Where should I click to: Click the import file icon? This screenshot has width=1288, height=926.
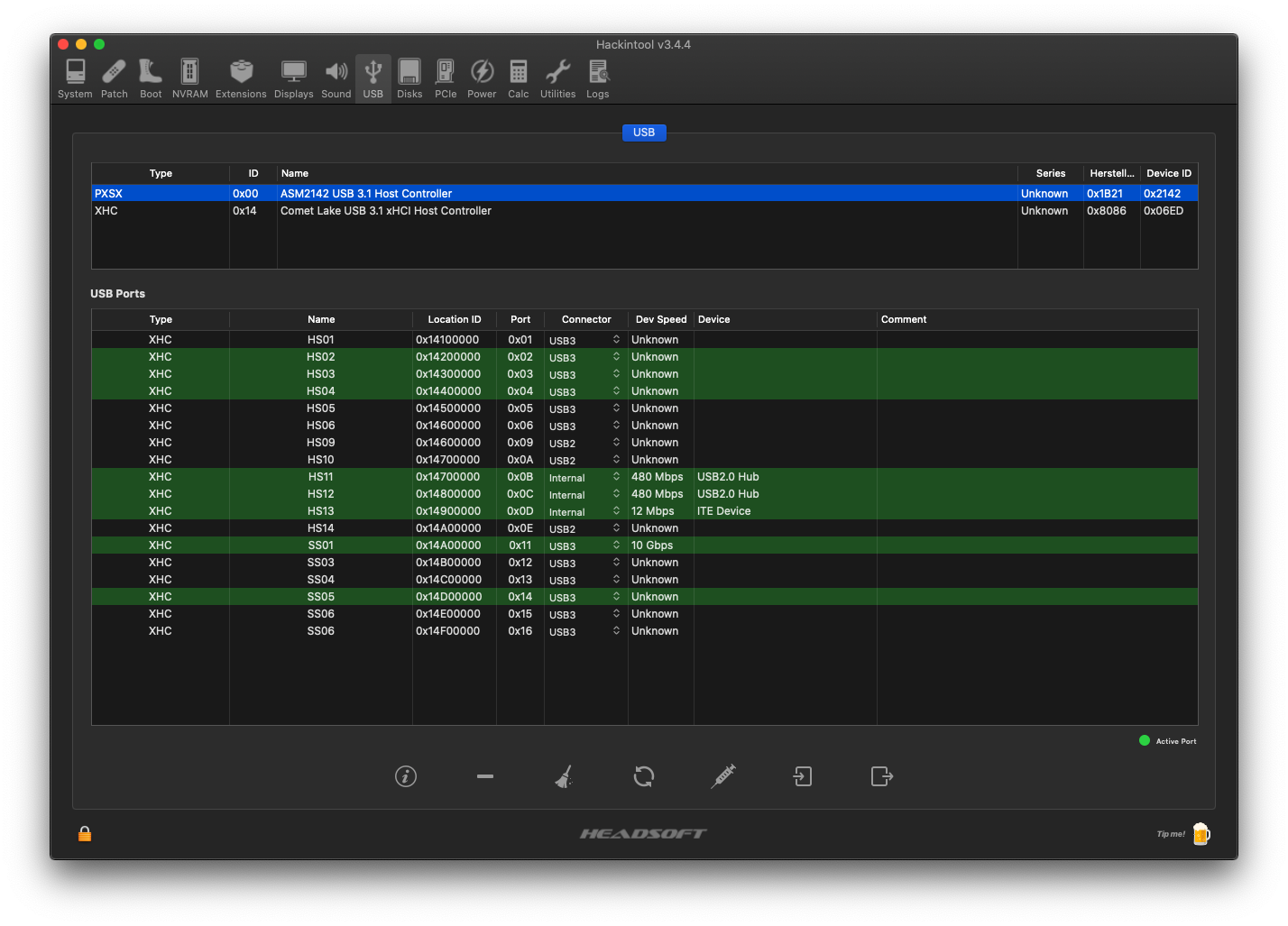tap(803, 776)
